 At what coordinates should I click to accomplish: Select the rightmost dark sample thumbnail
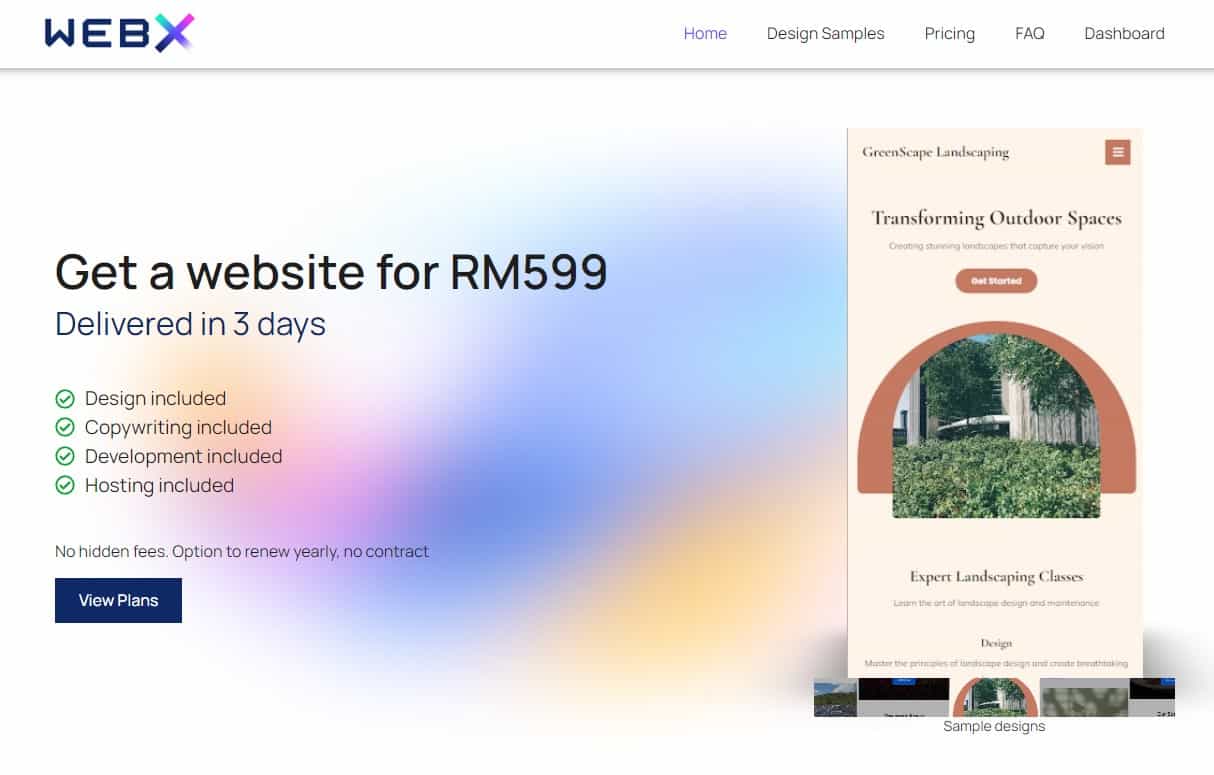(x=1152, y=697)
